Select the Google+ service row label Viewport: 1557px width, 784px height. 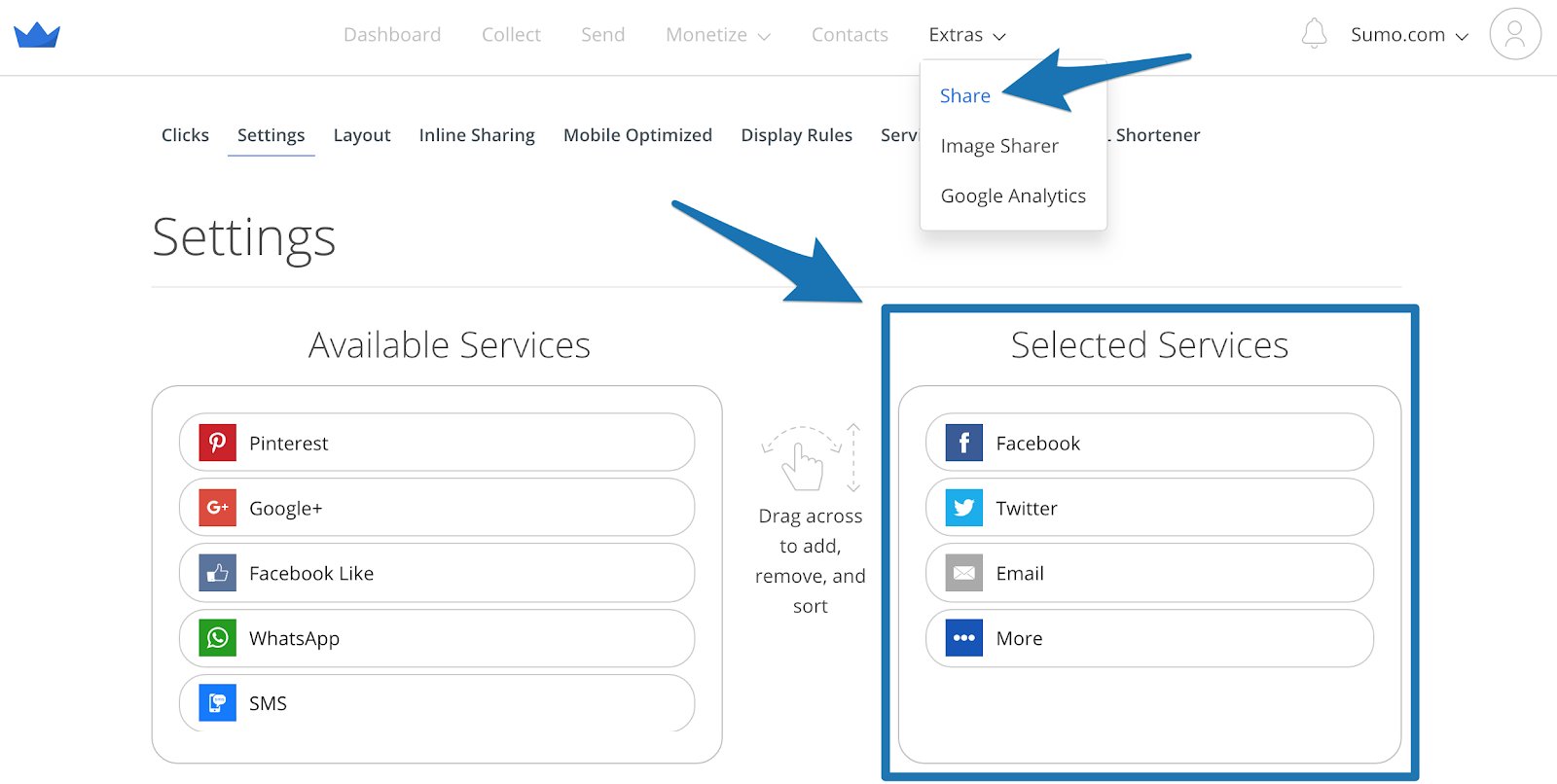click(x=285, y=509)
